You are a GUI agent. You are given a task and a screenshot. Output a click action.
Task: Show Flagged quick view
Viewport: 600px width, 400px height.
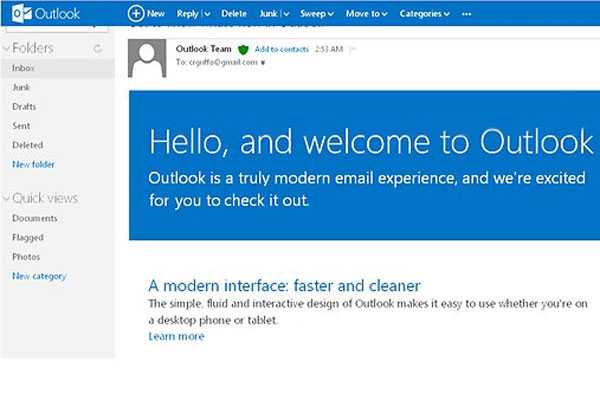click(x=28, y=237)
